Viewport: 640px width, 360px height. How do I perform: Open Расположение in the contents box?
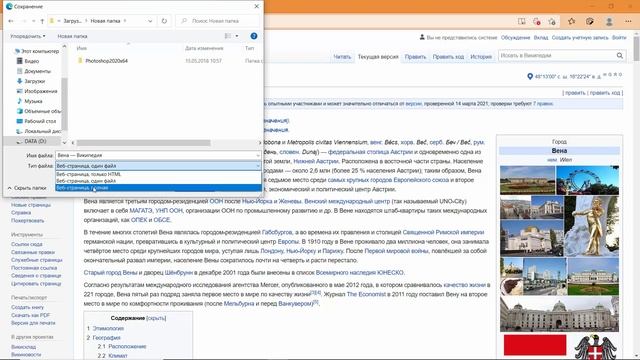coord(127,347)
